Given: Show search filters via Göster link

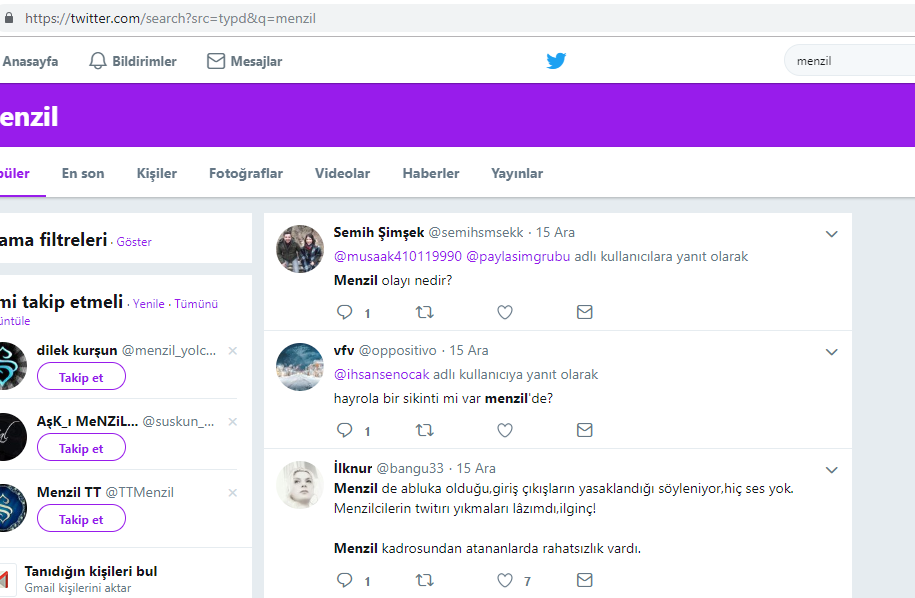Looking at the screenshot, I should (x=134, y=242).
